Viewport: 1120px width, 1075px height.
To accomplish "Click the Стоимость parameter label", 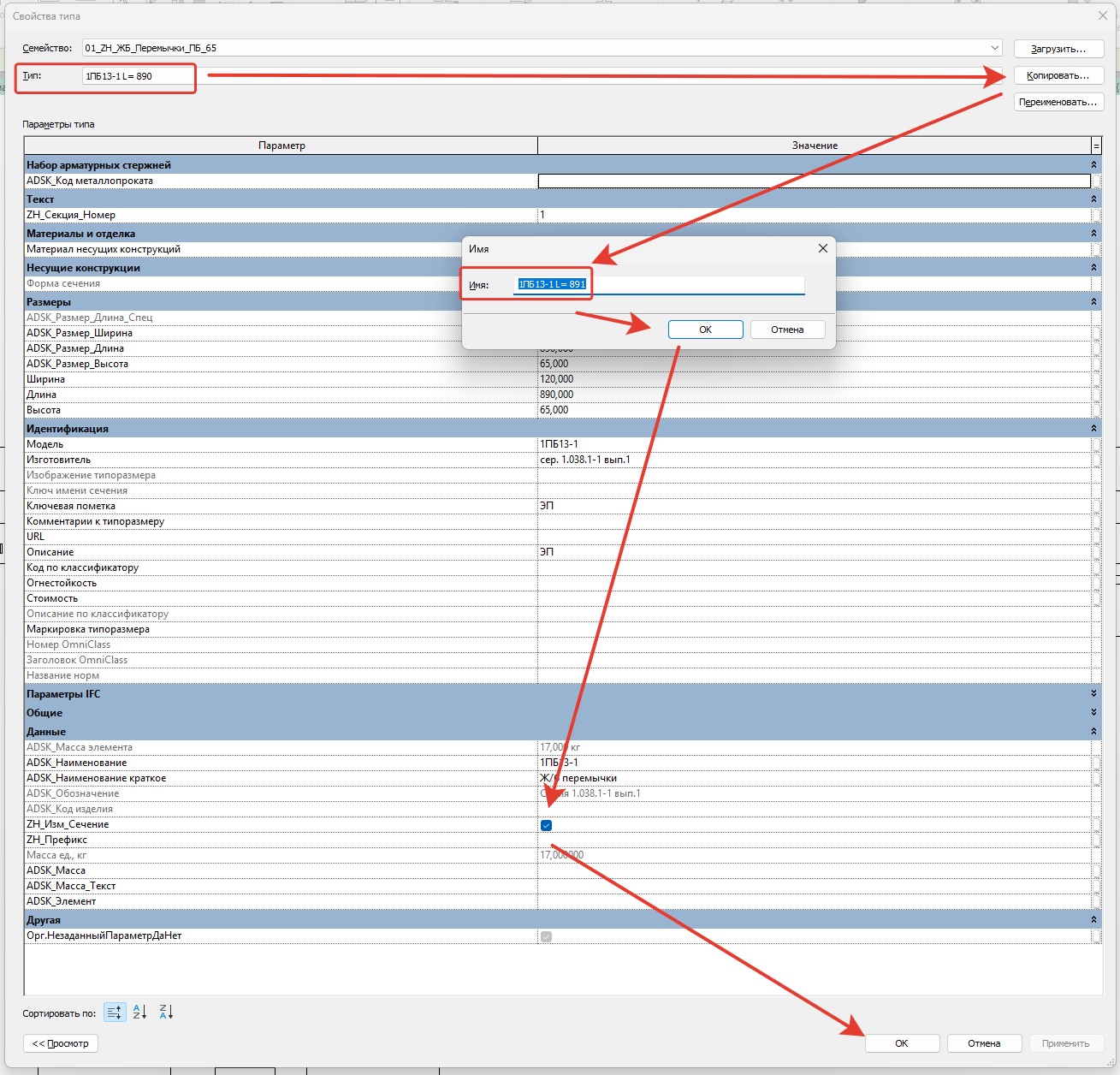I will (52, 598).
